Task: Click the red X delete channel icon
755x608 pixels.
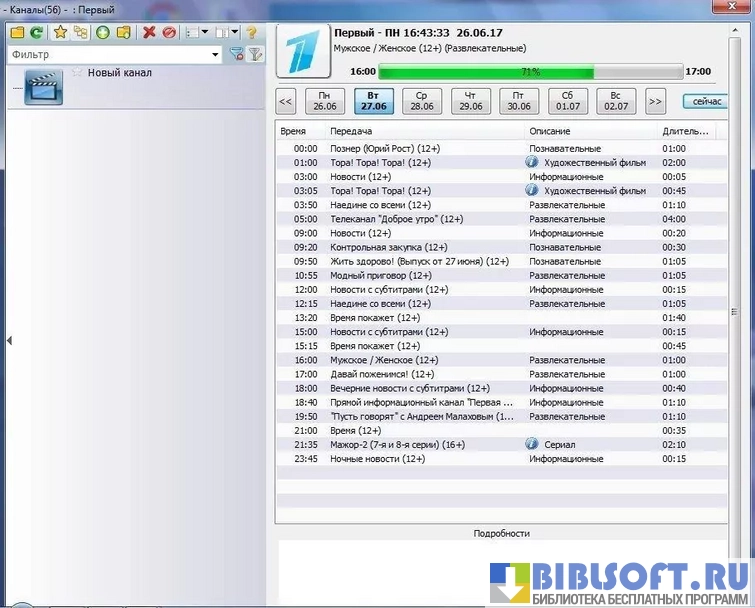Action: pyautogui.click(x=149, y=32)
